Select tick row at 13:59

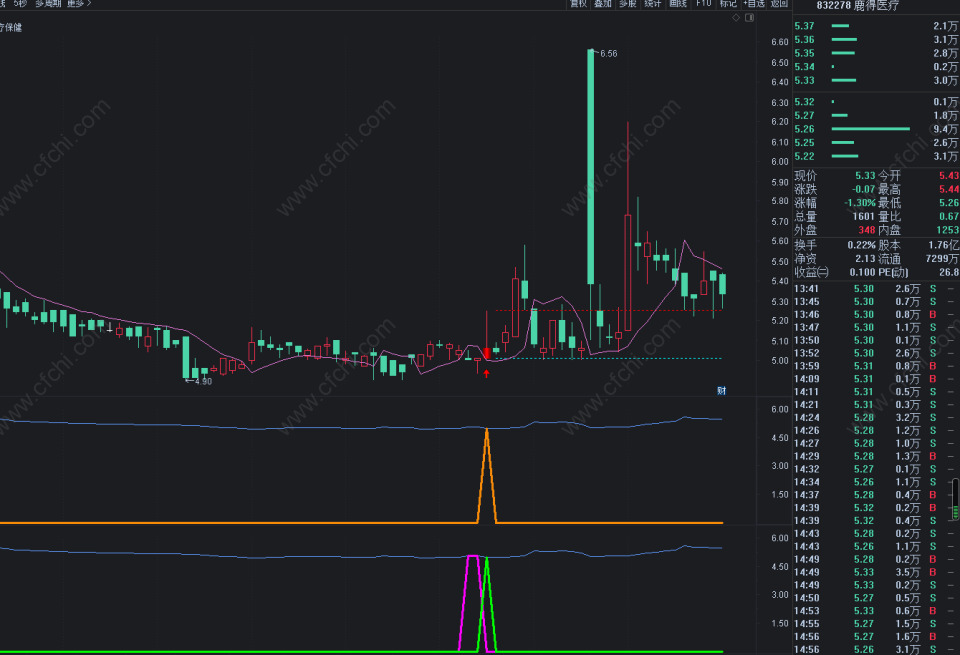click(874, 366)
